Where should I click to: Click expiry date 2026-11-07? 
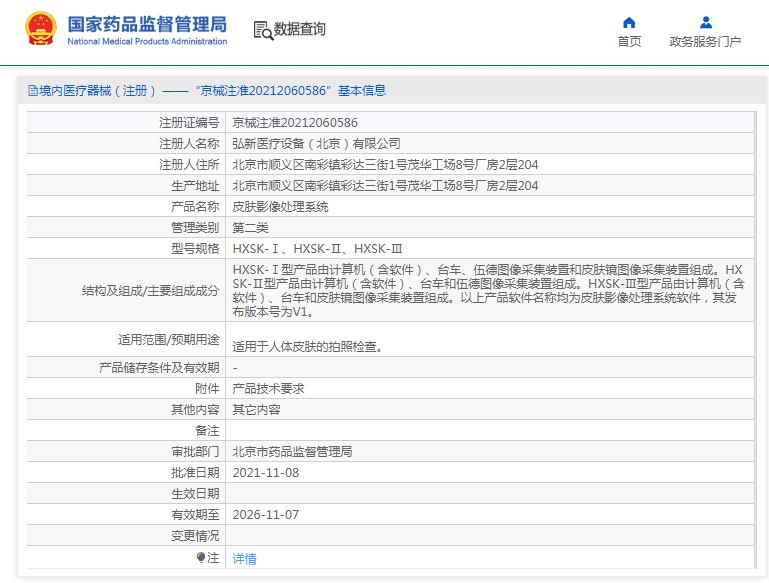(x=265, y=515)
